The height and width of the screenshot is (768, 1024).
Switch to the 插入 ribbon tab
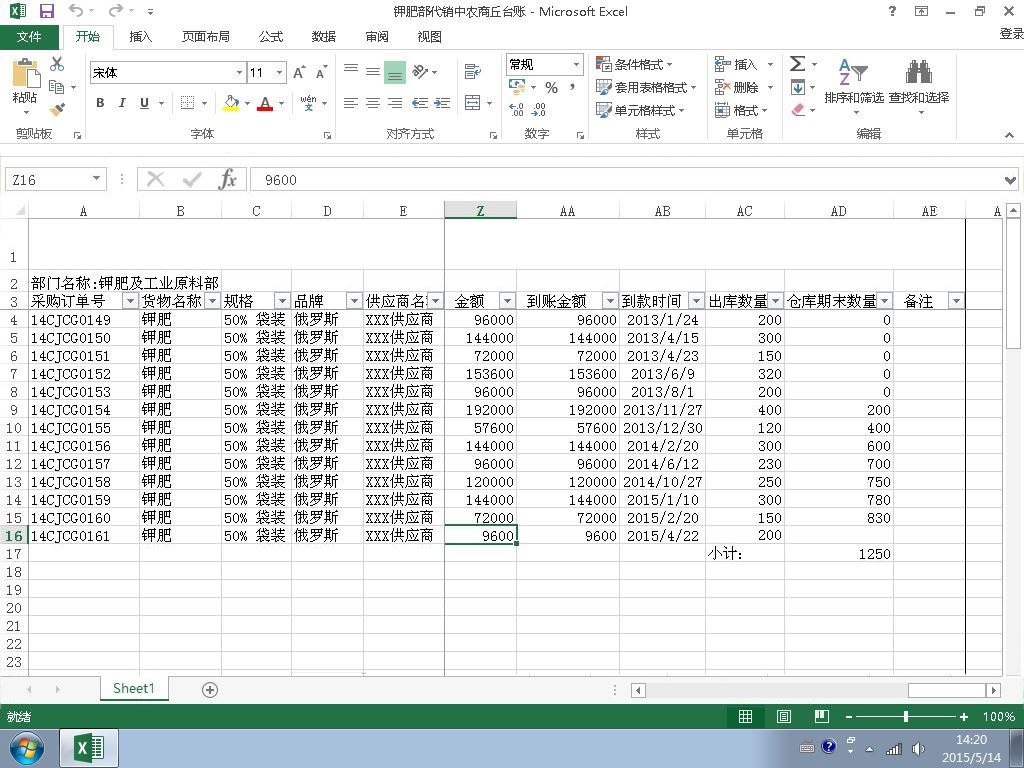tap(140, 37)
